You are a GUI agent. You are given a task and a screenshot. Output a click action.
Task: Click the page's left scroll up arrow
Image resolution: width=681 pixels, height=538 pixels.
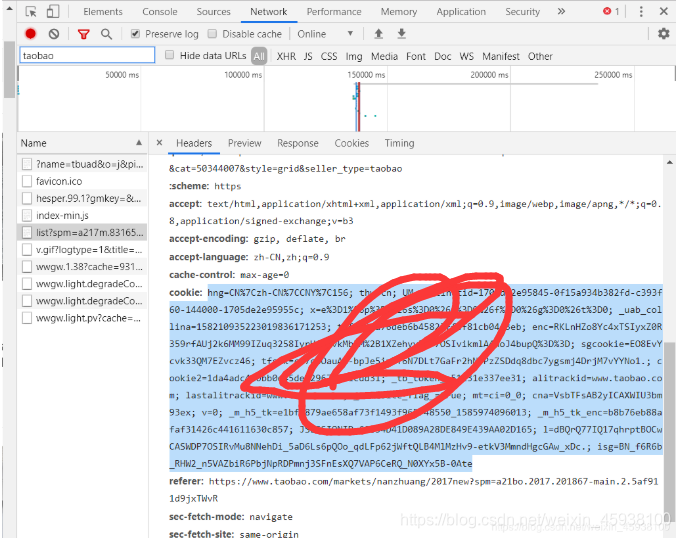coord(9,8)
